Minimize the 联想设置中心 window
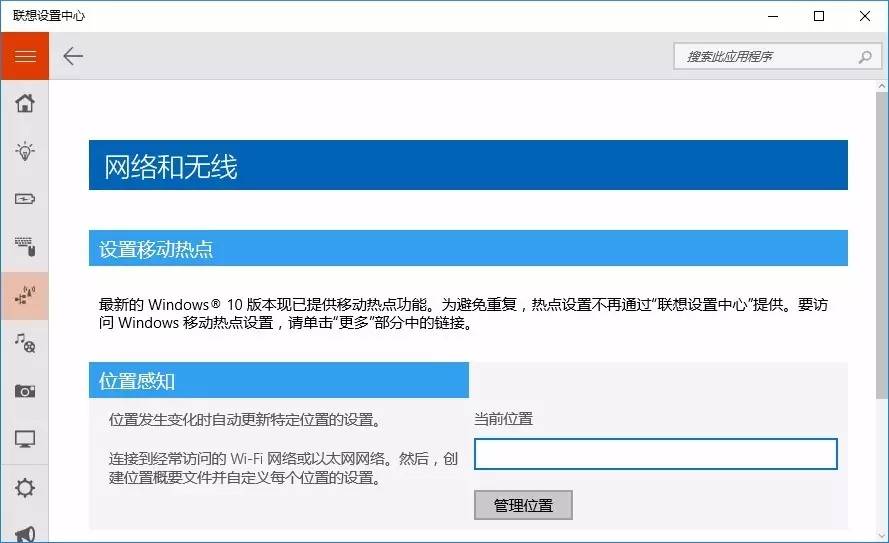 773,16
